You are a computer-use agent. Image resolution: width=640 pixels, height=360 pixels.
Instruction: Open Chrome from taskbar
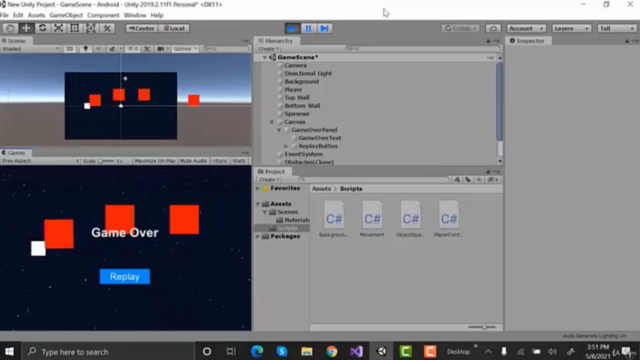click(x=331, y=351)
